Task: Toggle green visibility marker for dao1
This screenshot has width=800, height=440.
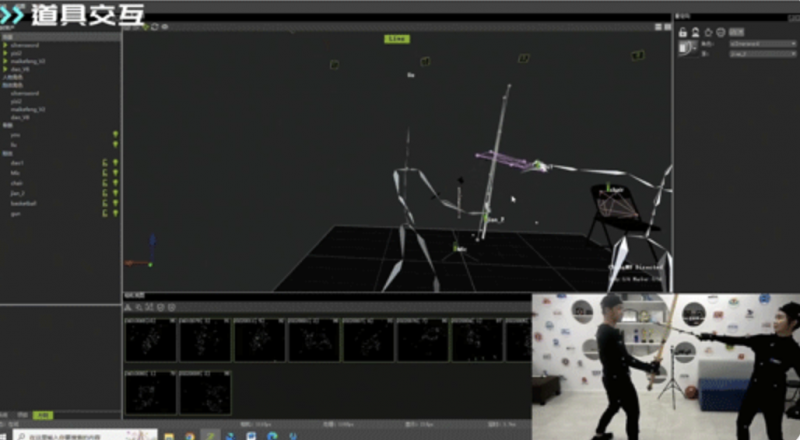Action: point(116,163)
